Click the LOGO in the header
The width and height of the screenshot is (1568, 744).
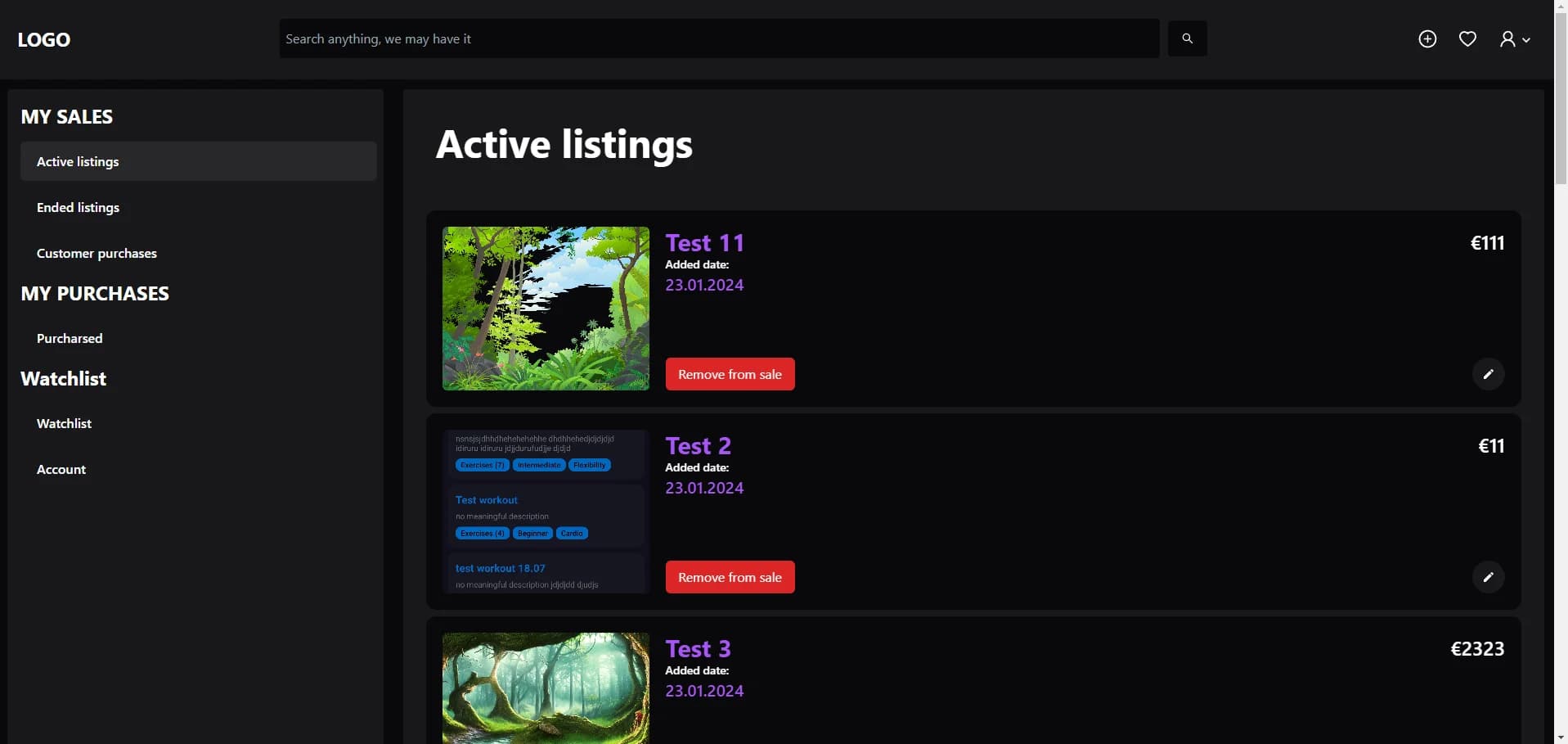click(x=44, y=39)
